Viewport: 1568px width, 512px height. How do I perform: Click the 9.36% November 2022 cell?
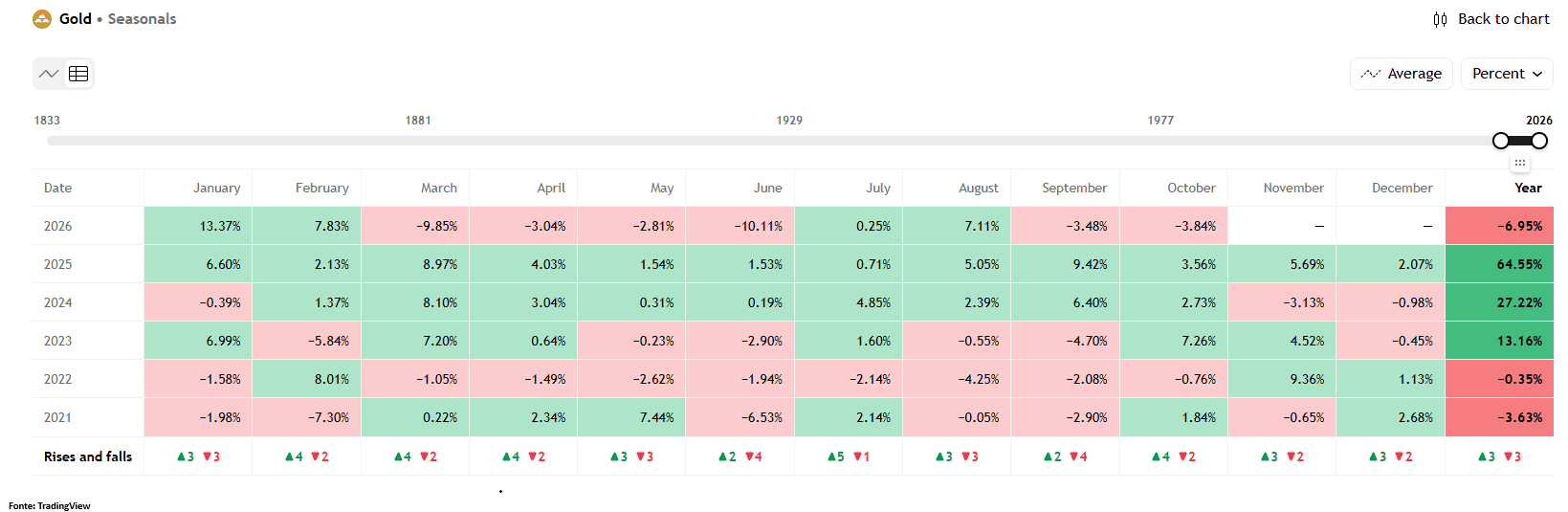1282,379
